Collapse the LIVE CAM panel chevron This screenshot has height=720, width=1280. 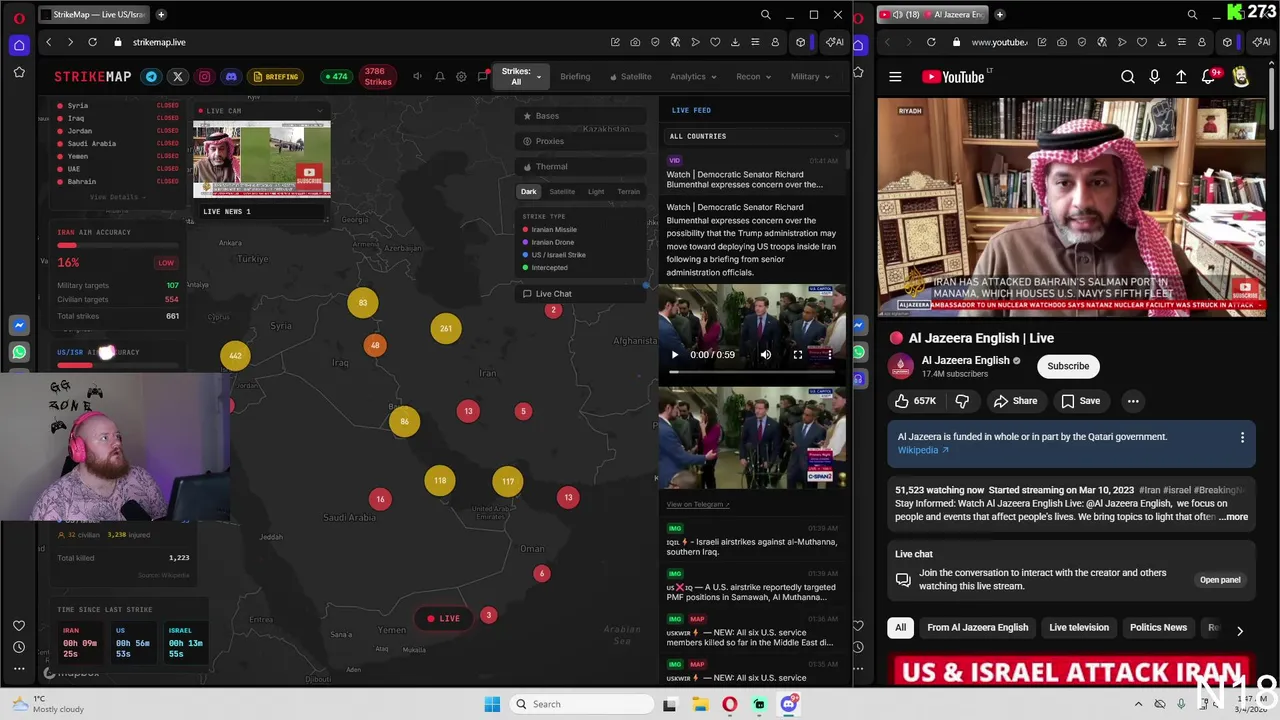coord(321,111)
